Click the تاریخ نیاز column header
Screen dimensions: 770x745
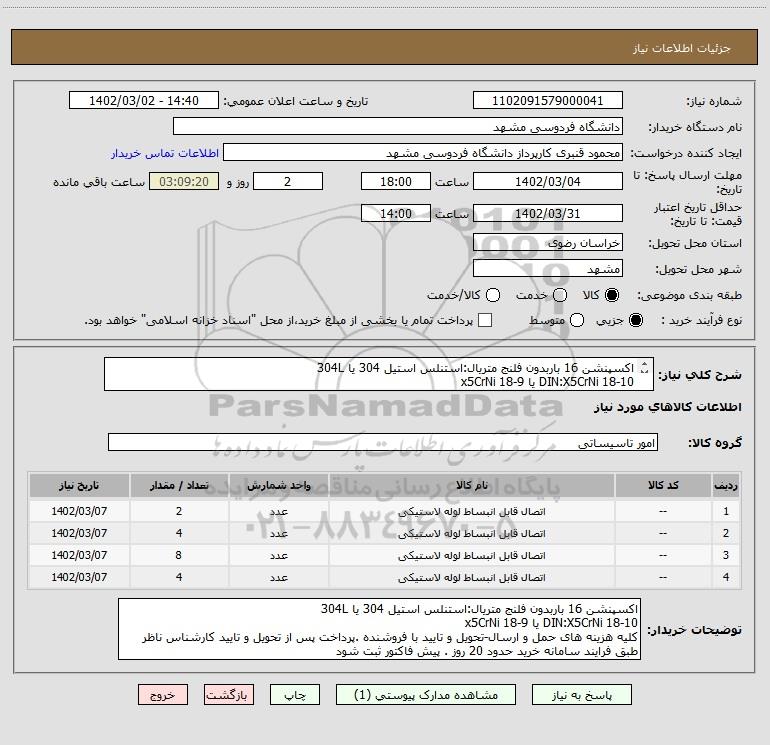tap(79, 485)
